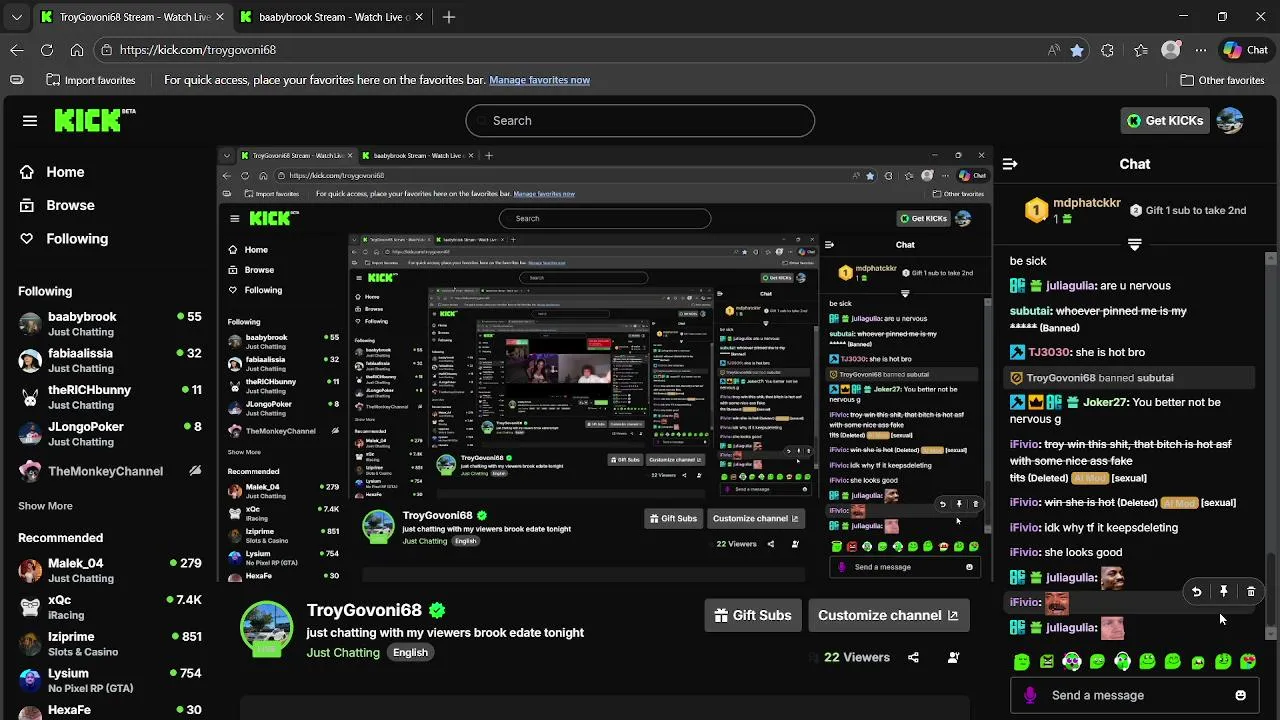
Task: Click the English language tag
Action: [410, 652]
